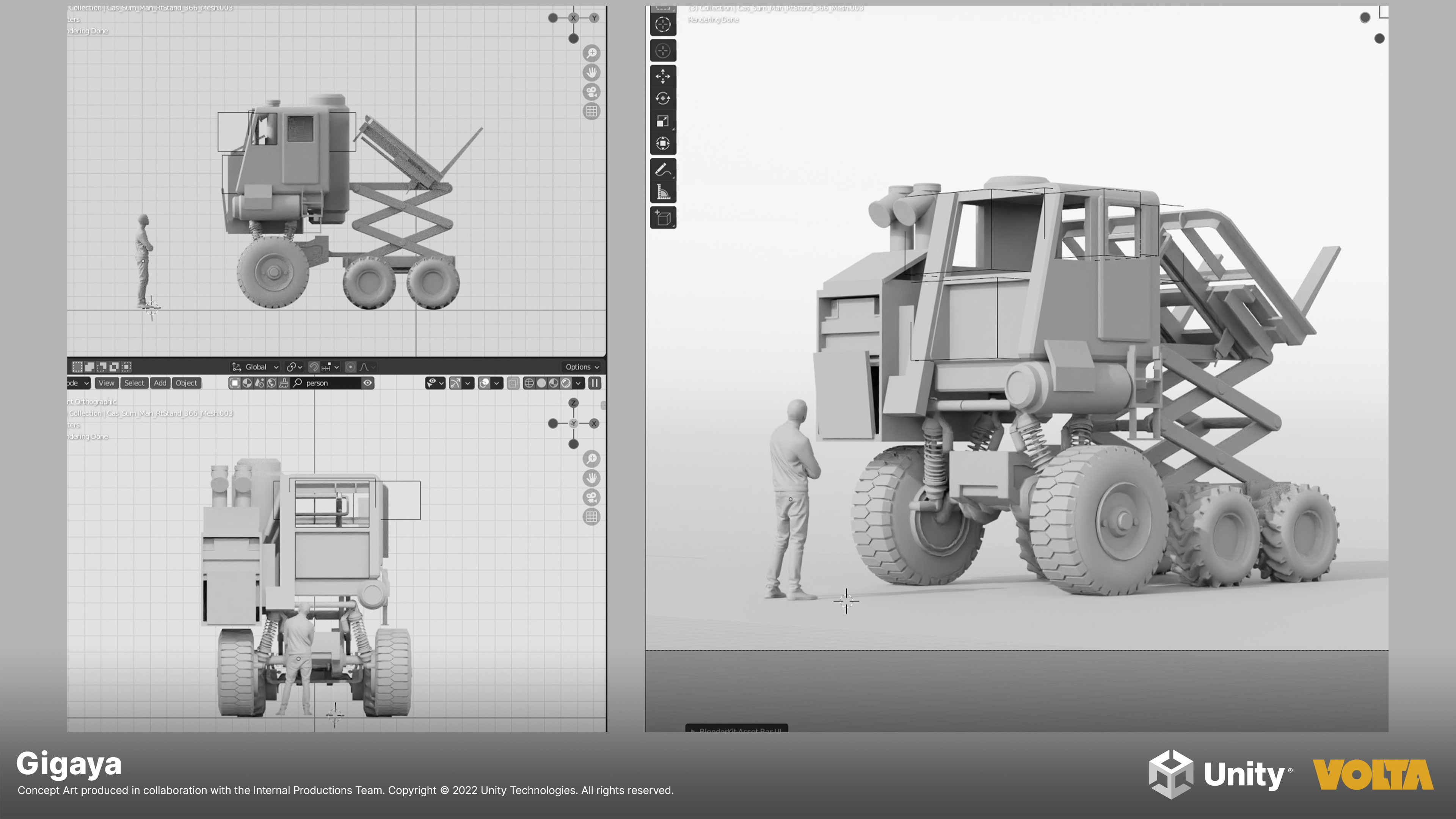
Task: Select the Cursor tool in the right viewport
Action: pos(663,24)
